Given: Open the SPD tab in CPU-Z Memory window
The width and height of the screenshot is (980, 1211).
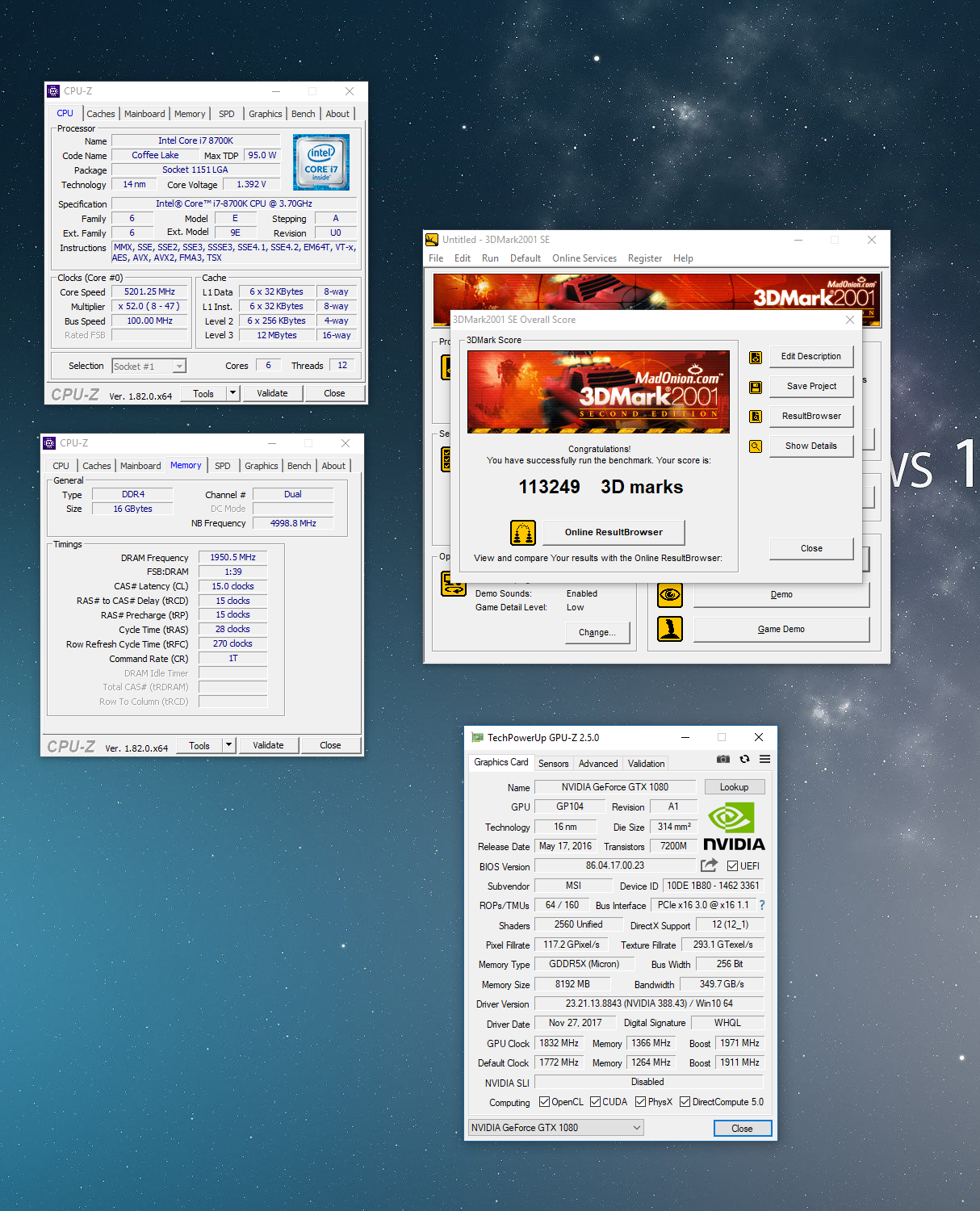Looking at the screenshot, I should coord(223,466).
